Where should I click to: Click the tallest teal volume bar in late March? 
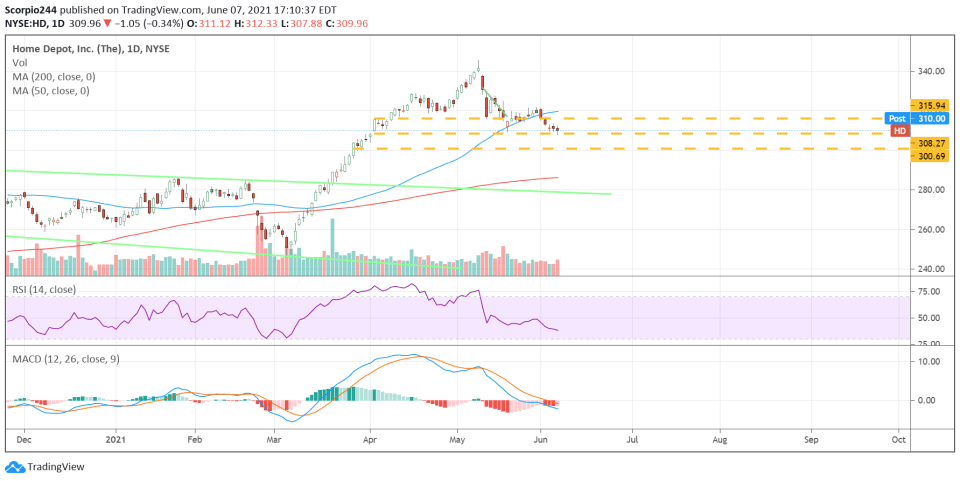click(x=332, y=247)
